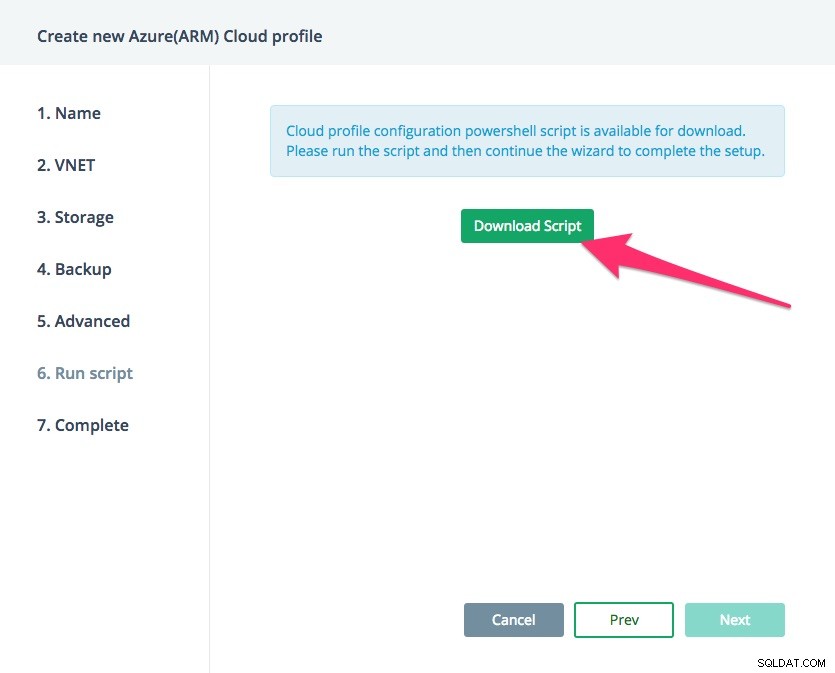Click the gray dialog header bar
The image size is (835, 673).
418,32
